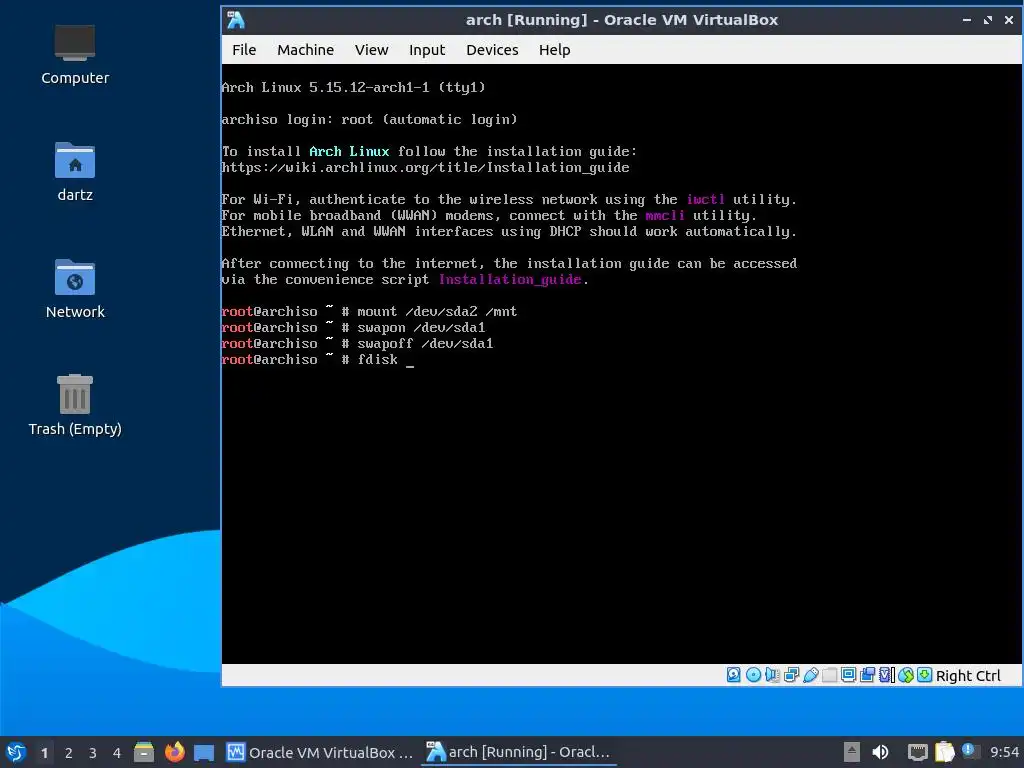Click the 'Arch Linux 5.15.12-arch1-1 (tty1)' line
The image size is (1024, 768).
click(353, 88)
